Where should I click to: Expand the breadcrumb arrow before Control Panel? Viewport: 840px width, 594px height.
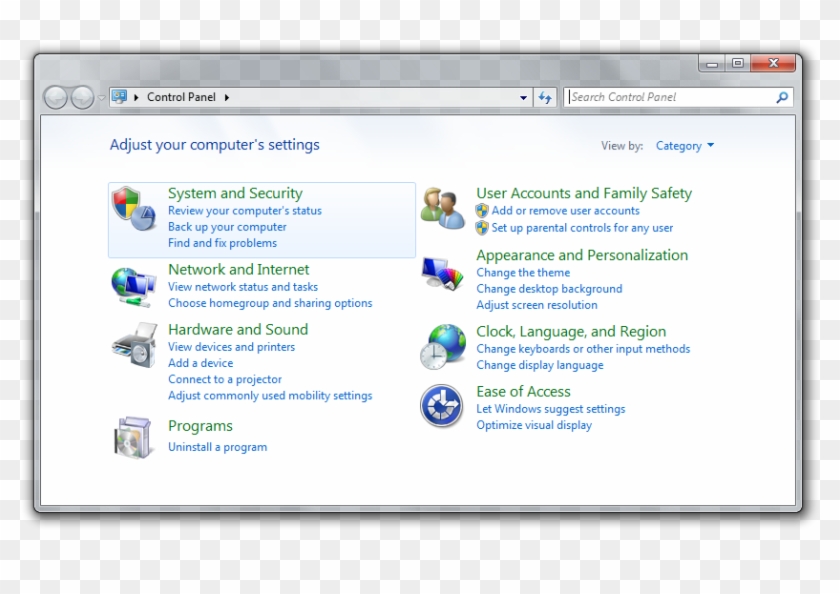click(136, 97)
